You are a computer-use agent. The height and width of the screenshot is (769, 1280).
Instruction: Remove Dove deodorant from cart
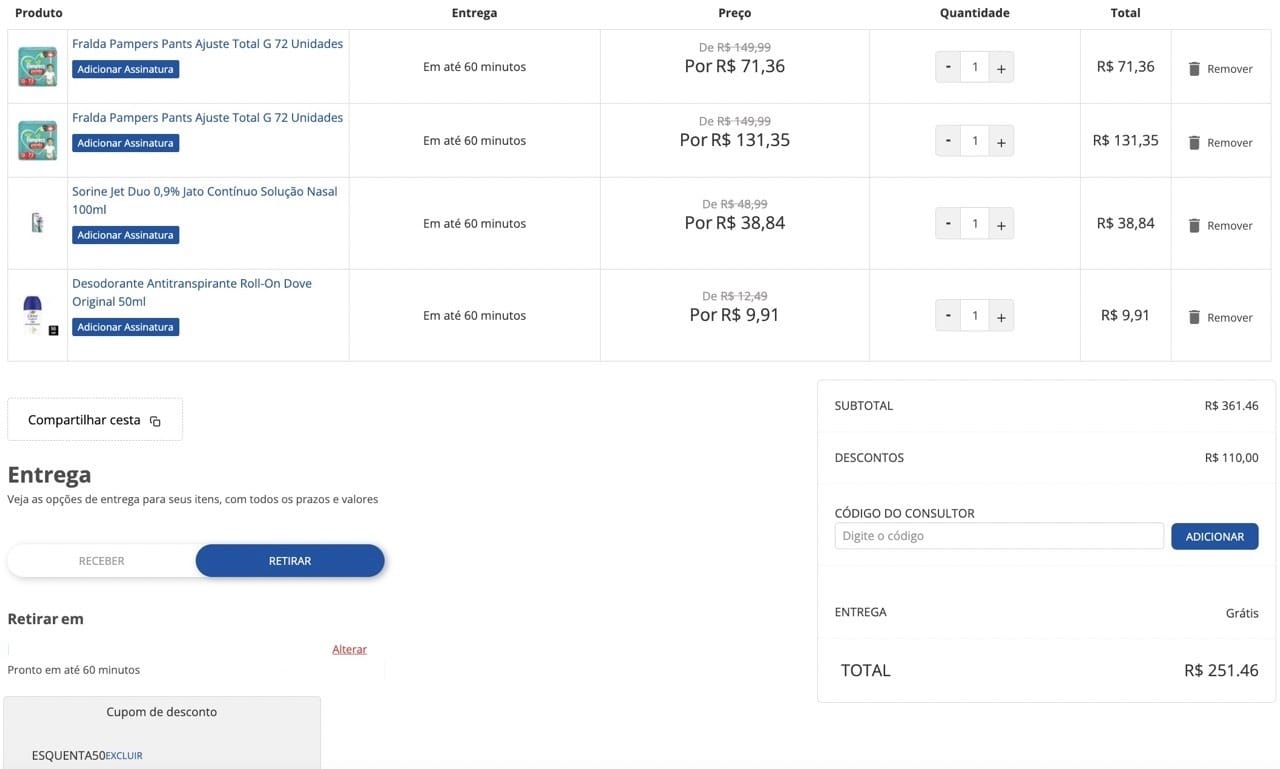[x=1219, y=317]
